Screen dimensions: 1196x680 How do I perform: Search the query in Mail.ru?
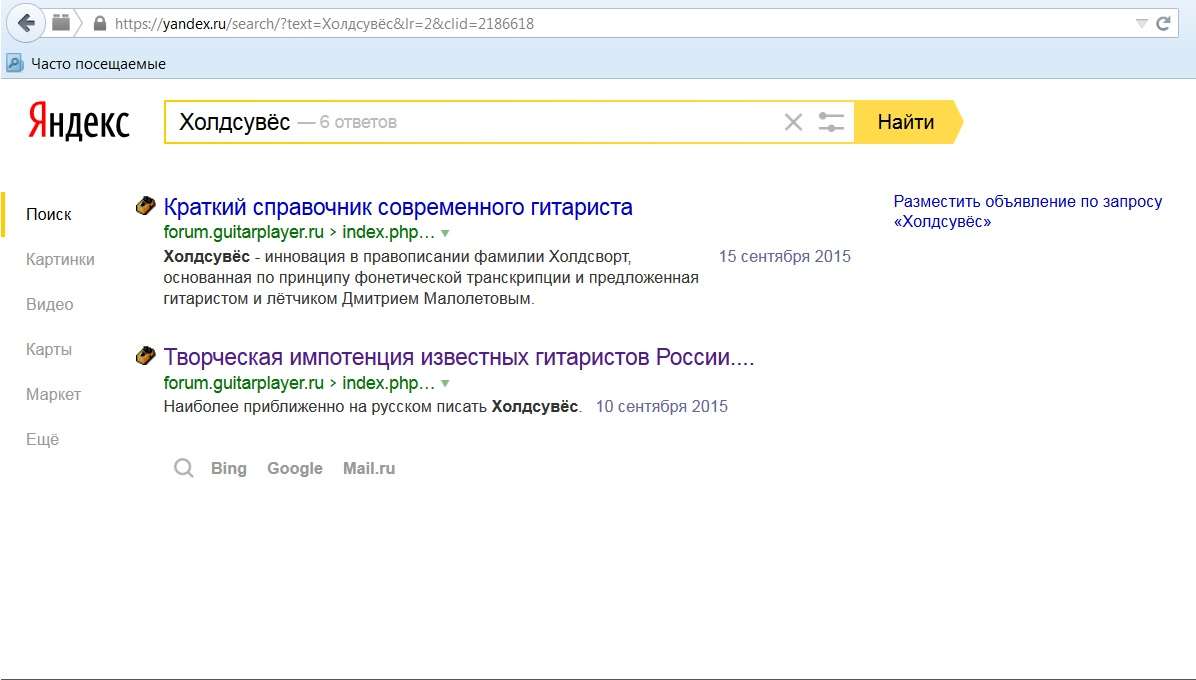369,468
